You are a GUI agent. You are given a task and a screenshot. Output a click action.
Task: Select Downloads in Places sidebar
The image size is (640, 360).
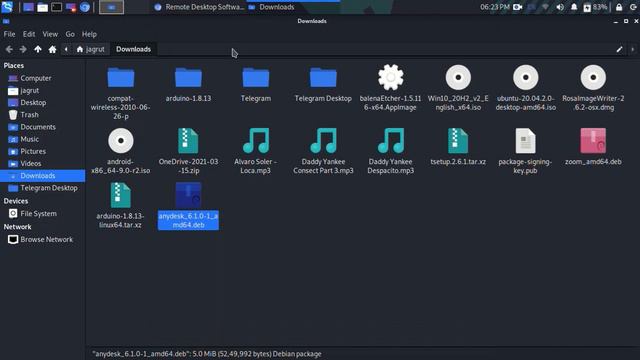pos(42,176)
